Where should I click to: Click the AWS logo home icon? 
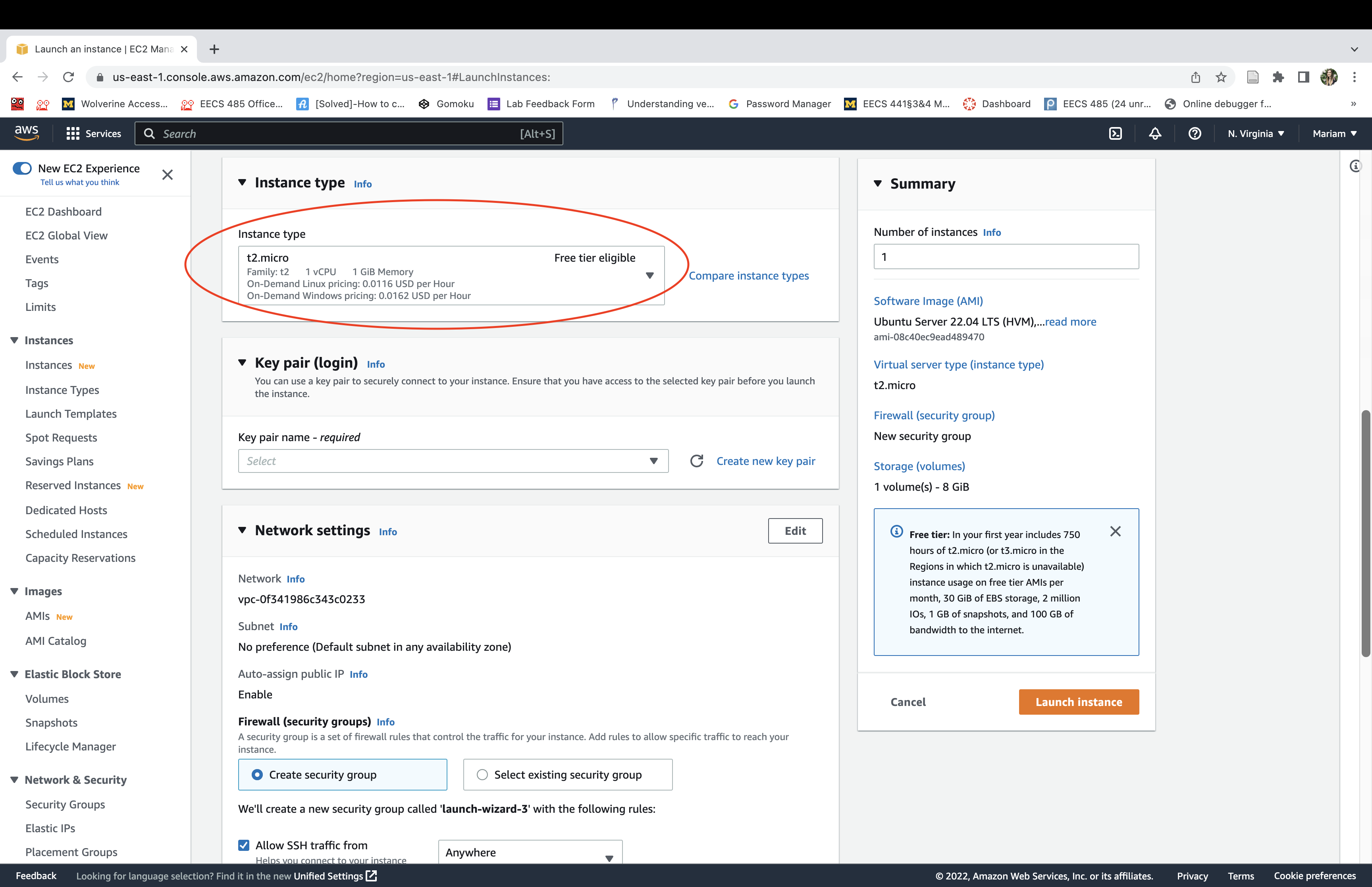coord(27,133)
